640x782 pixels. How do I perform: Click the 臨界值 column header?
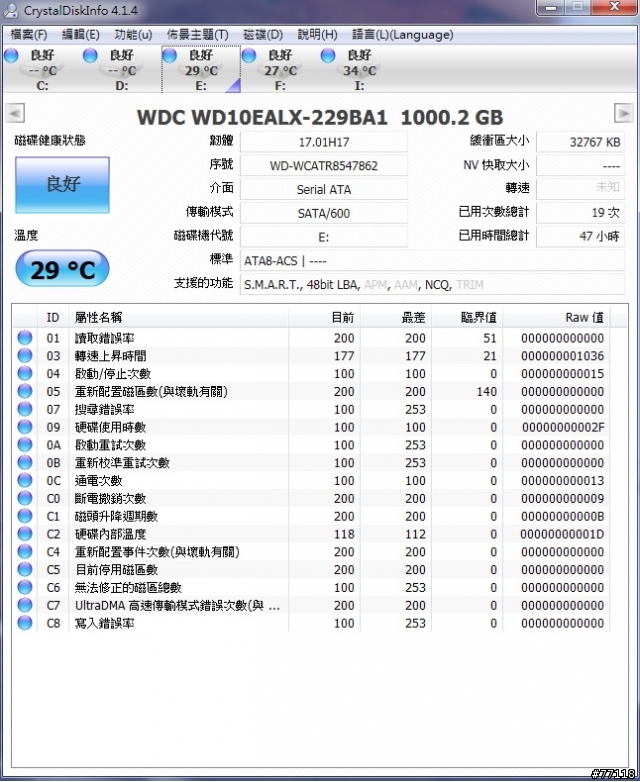point(467,317)
